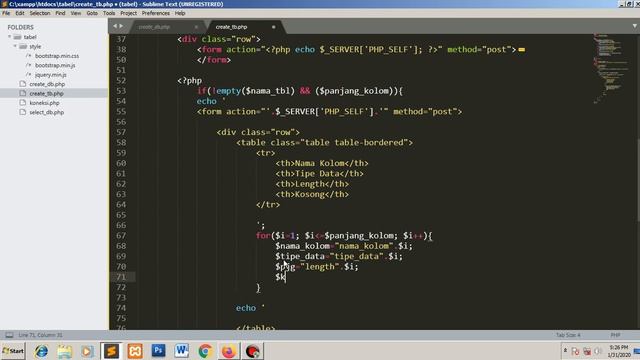Viewport: 640px width, 360px height.
Task: Close the create_db.php tab
Action: tap(196, 27)
